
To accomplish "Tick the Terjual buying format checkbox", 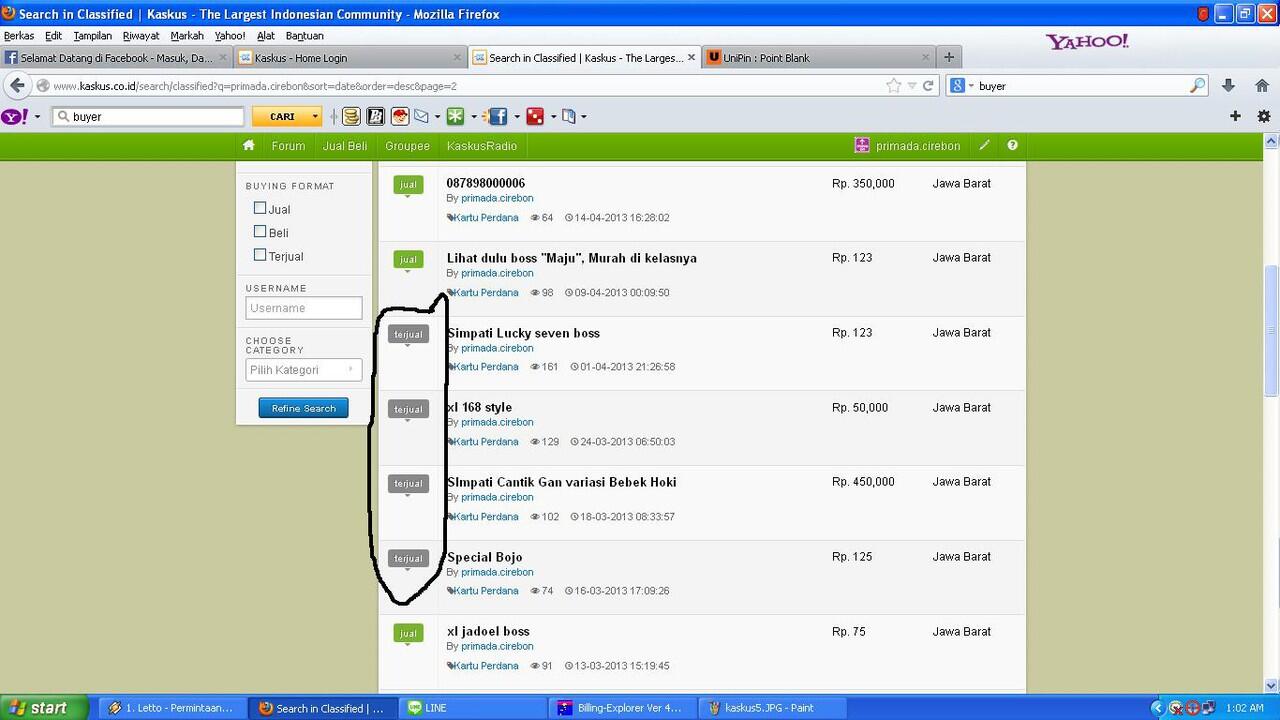I will click(x=260, y=255).
